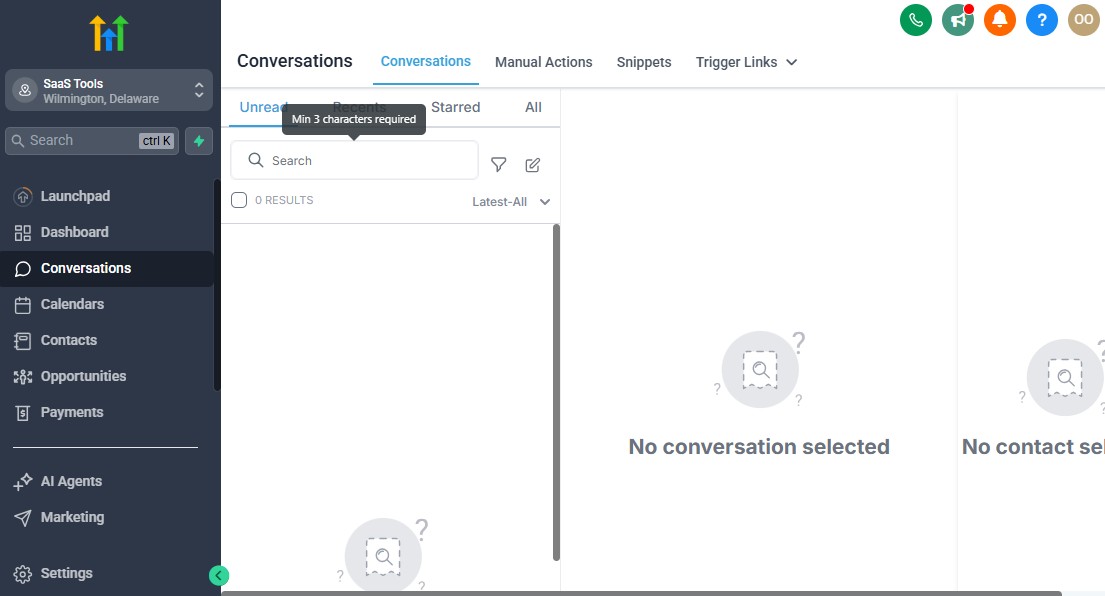Viewport: 1105px width, 596px height.
Task: View the Starred conversations tab
Action: pos(456,107)
